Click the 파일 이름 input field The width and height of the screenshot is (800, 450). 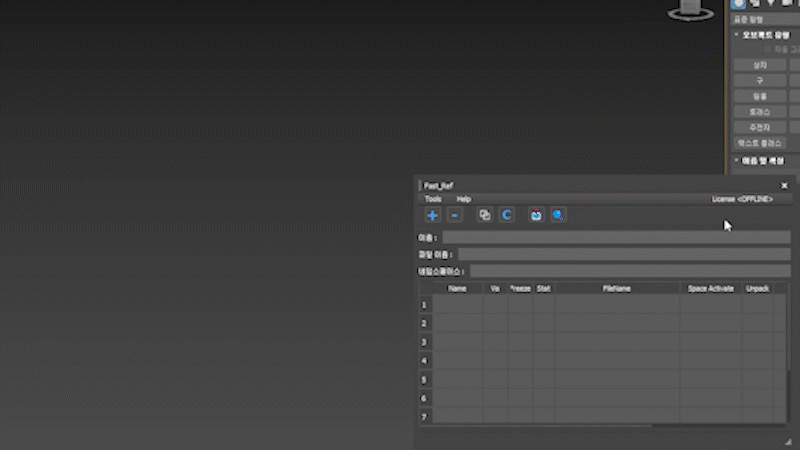tap(623, 254)
